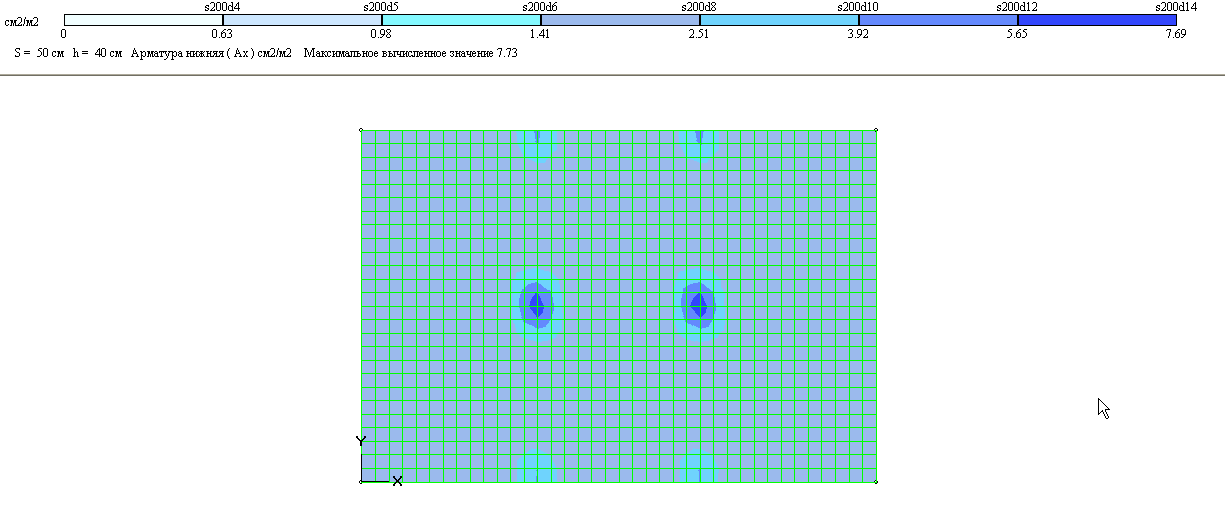Click the s200d6 legend label
The width and height of the screenshot is (1225, 521).
click(540, 7)
